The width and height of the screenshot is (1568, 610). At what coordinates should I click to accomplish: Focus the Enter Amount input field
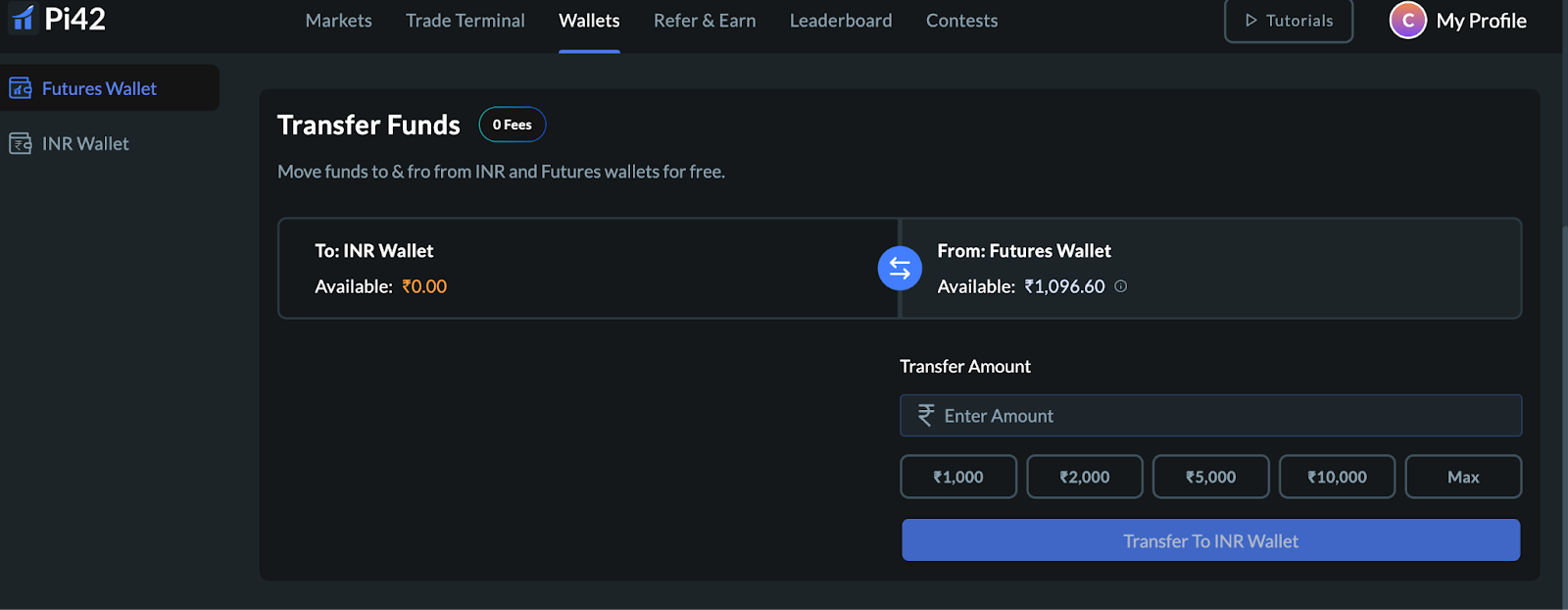[1225, 416]
